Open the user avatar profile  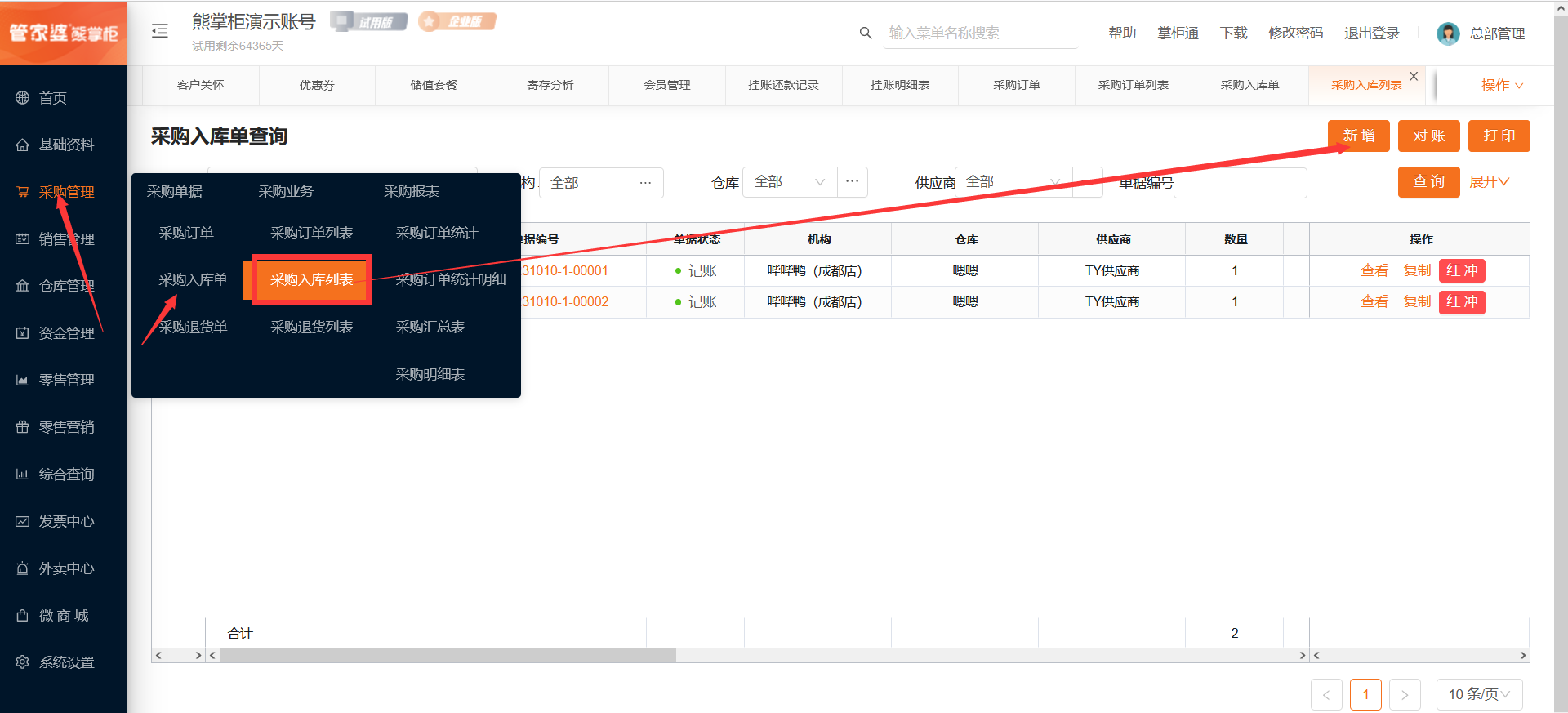tap(1448, 33)
